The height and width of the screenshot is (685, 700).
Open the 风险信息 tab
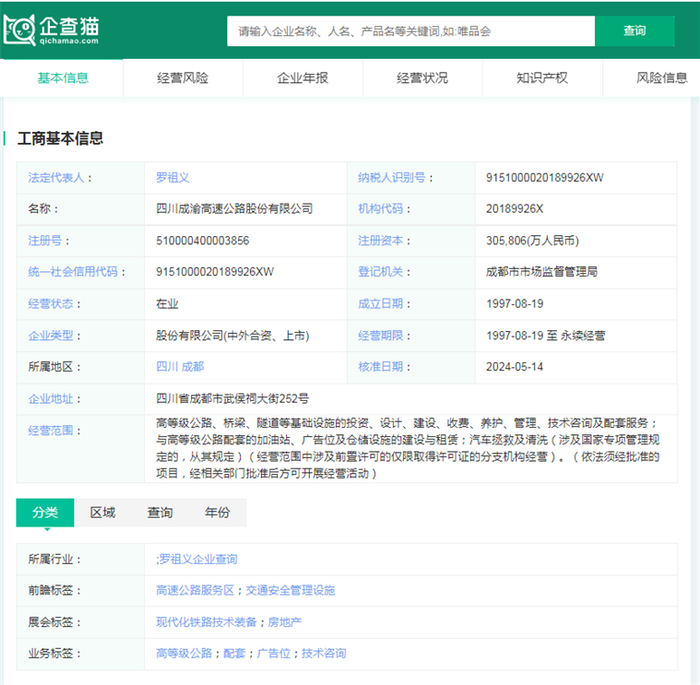[x=661, y=78]
